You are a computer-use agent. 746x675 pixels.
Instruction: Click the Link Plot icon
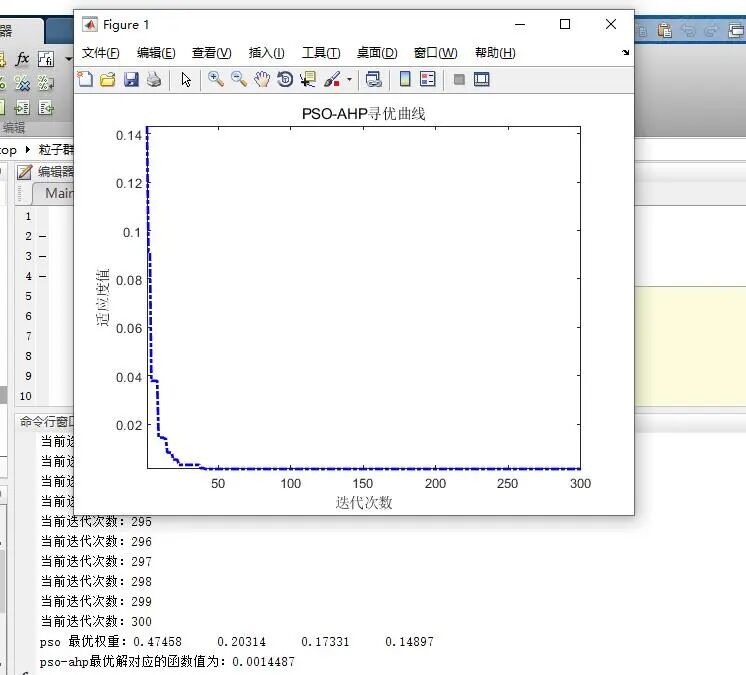click(x=373, y=79)
